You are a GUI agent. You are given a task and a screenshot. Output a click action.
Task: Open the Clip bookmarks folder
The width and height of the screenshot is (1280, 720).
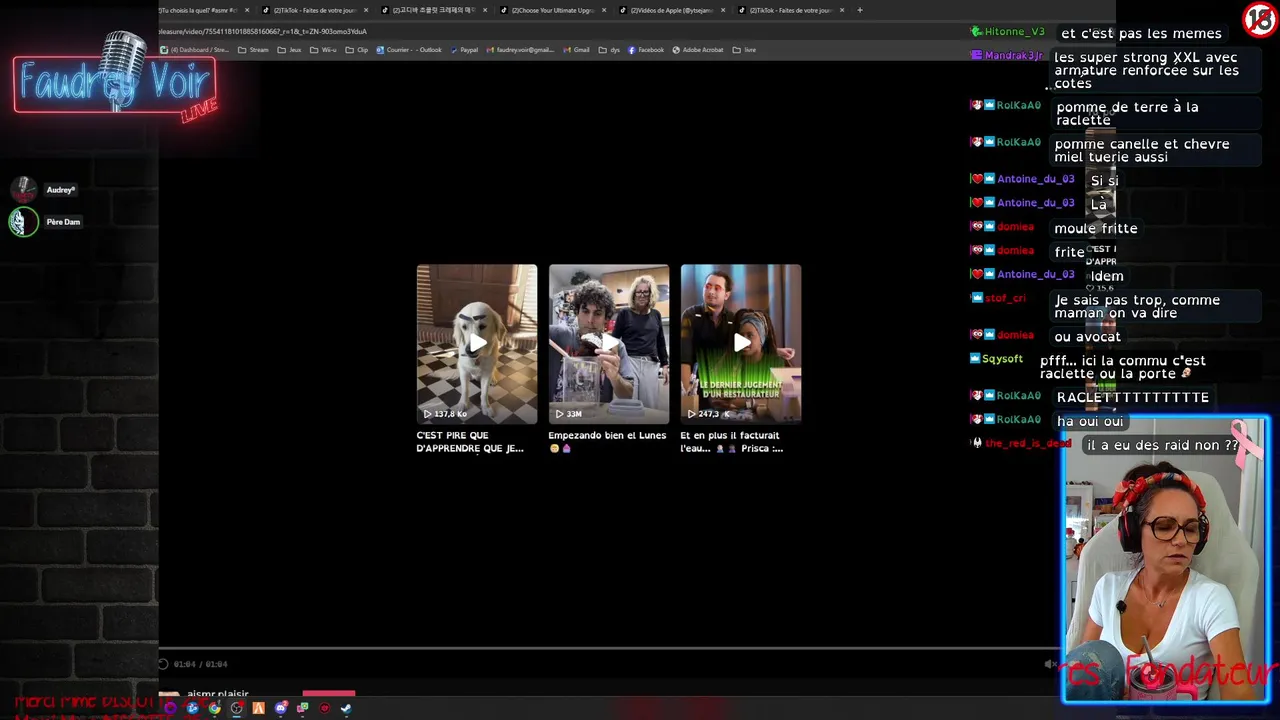tap(357, 50)
